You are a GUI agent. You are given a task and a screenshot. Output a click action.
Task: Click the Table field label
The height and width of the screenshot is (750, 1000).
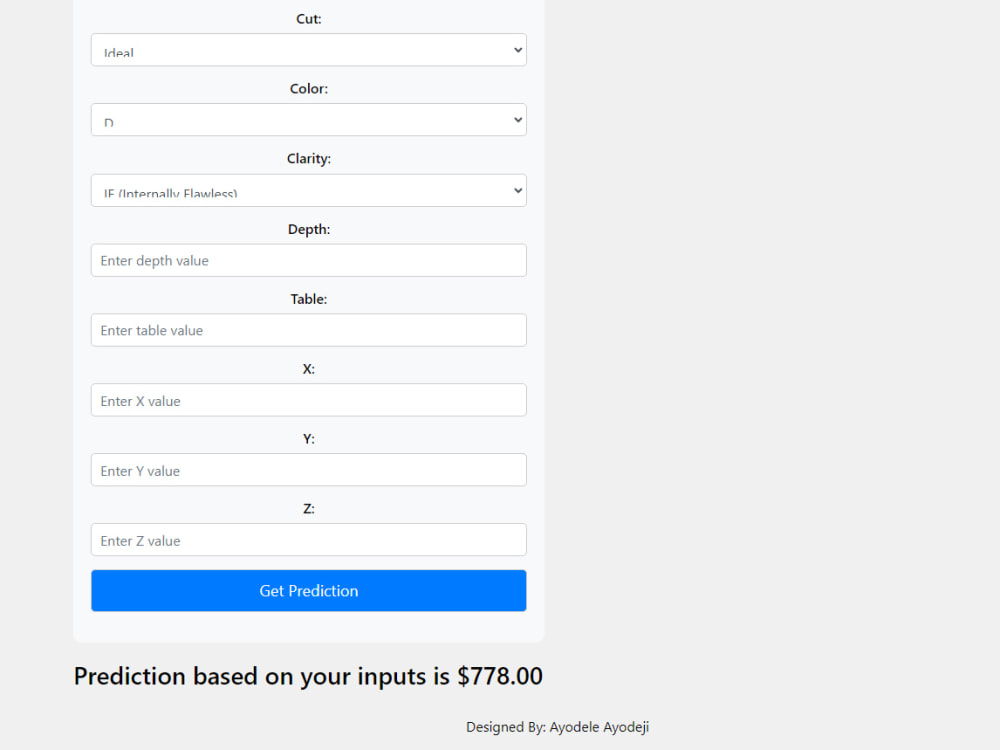click(309, 299)
